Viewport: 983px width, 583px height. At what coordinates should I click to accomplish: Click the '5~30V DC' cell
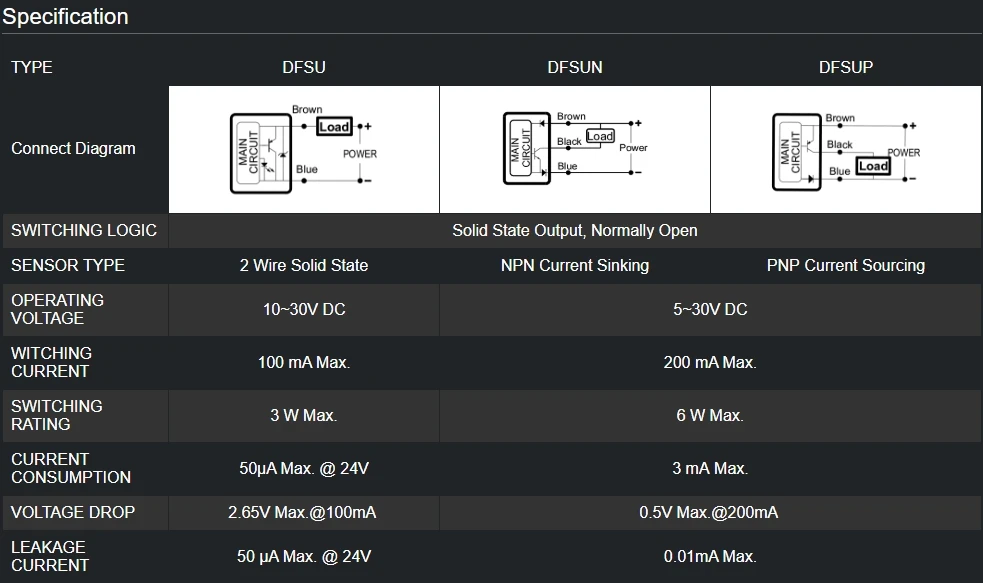(x=710, y=309)
